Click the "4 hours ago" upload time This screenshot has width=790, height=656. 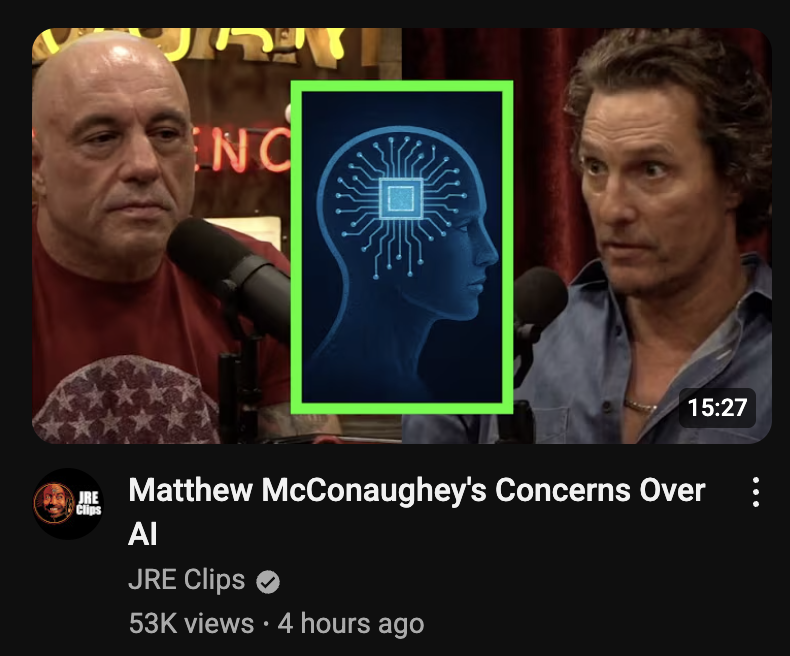click(x=351, y=623)
